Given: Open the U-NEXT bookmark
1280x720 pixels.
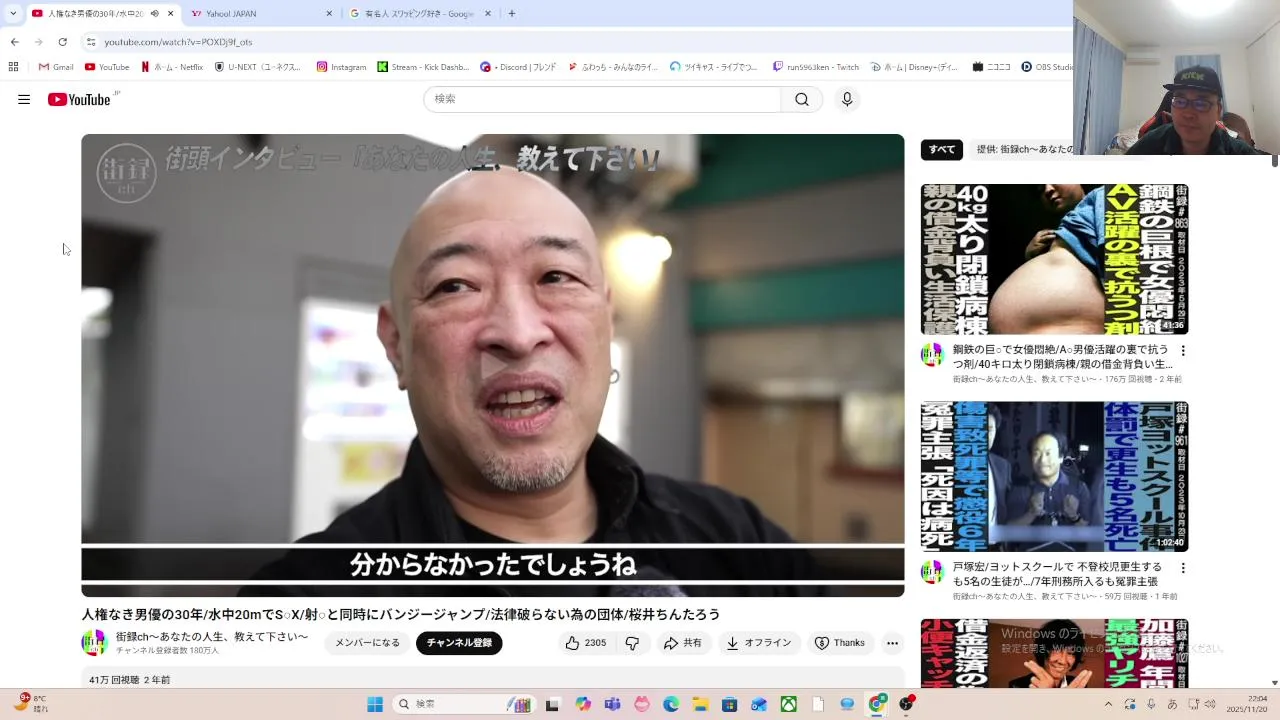Looking at the screenshot, I should 258,67.
